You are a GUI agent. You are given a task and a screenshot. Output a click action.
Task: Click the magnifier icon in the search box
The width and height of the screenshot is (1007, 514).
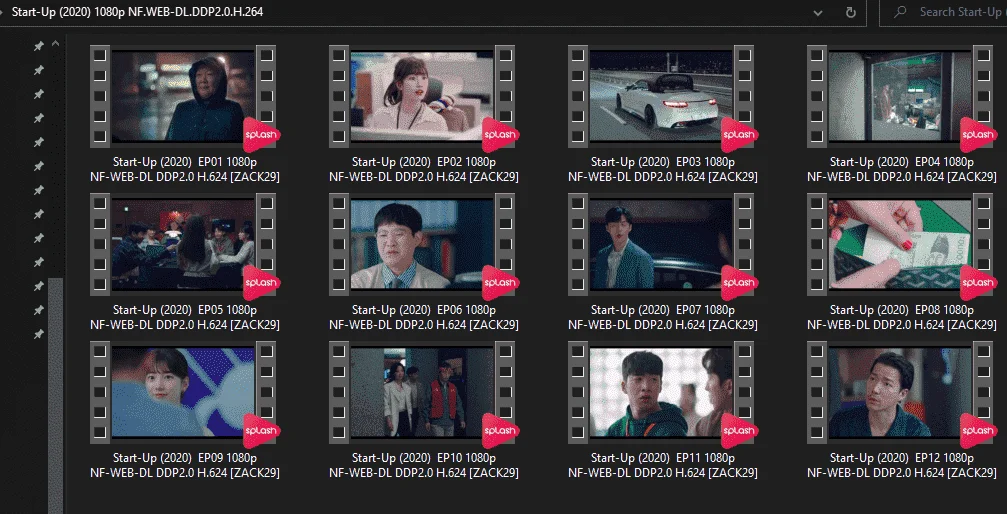click(900, 12)
